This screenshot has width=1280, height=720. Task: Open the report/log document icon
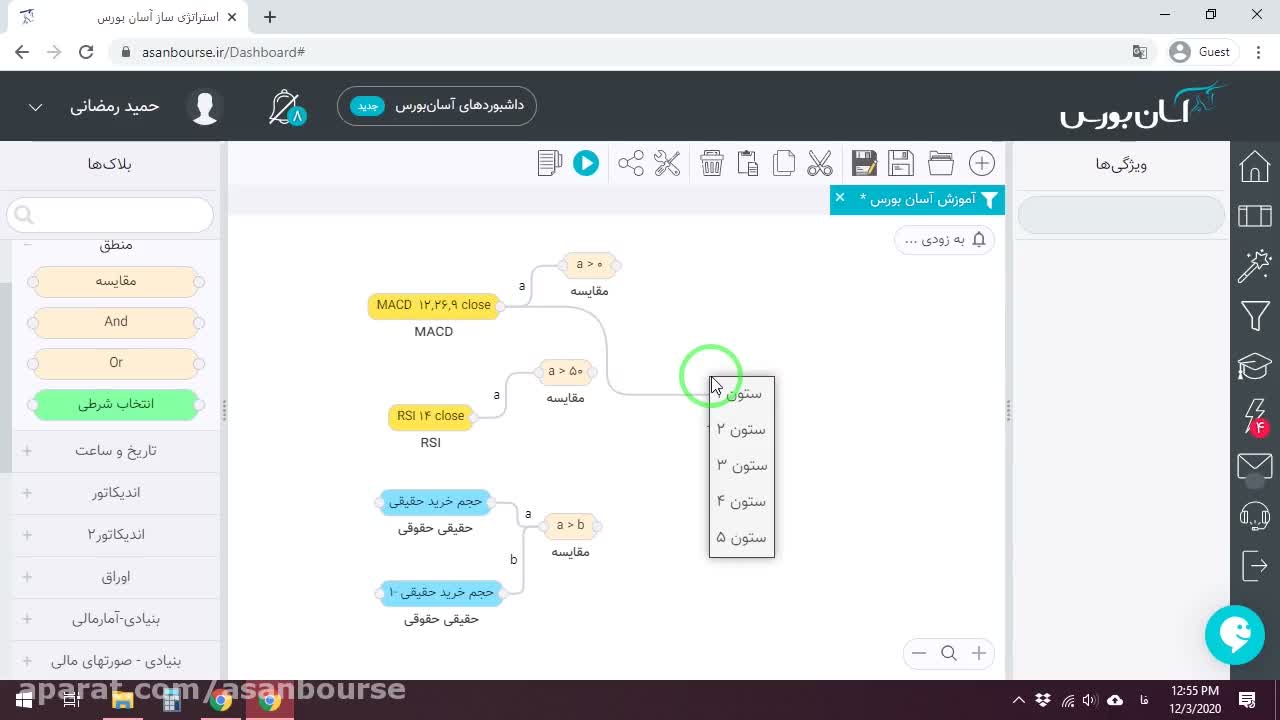pyautogui.click(x=549, y=163)
